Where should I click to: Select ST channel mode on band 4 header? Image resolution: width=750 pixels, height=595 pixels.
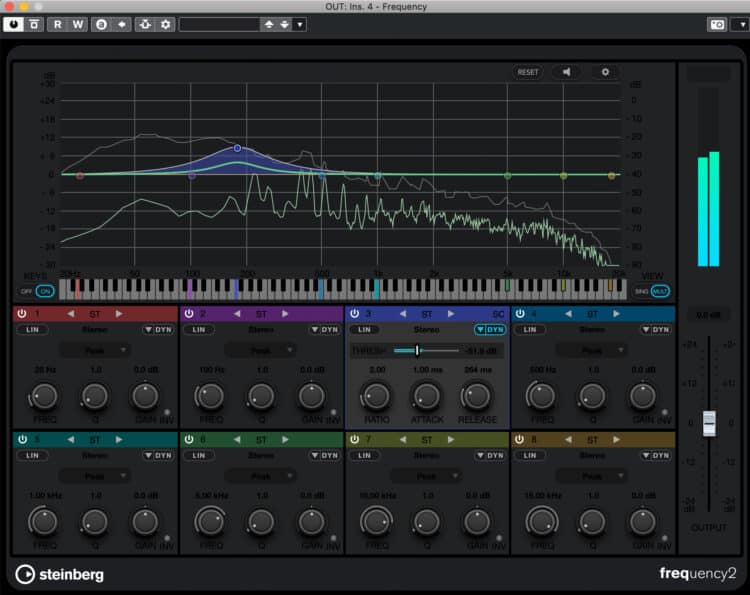[592, 314]
